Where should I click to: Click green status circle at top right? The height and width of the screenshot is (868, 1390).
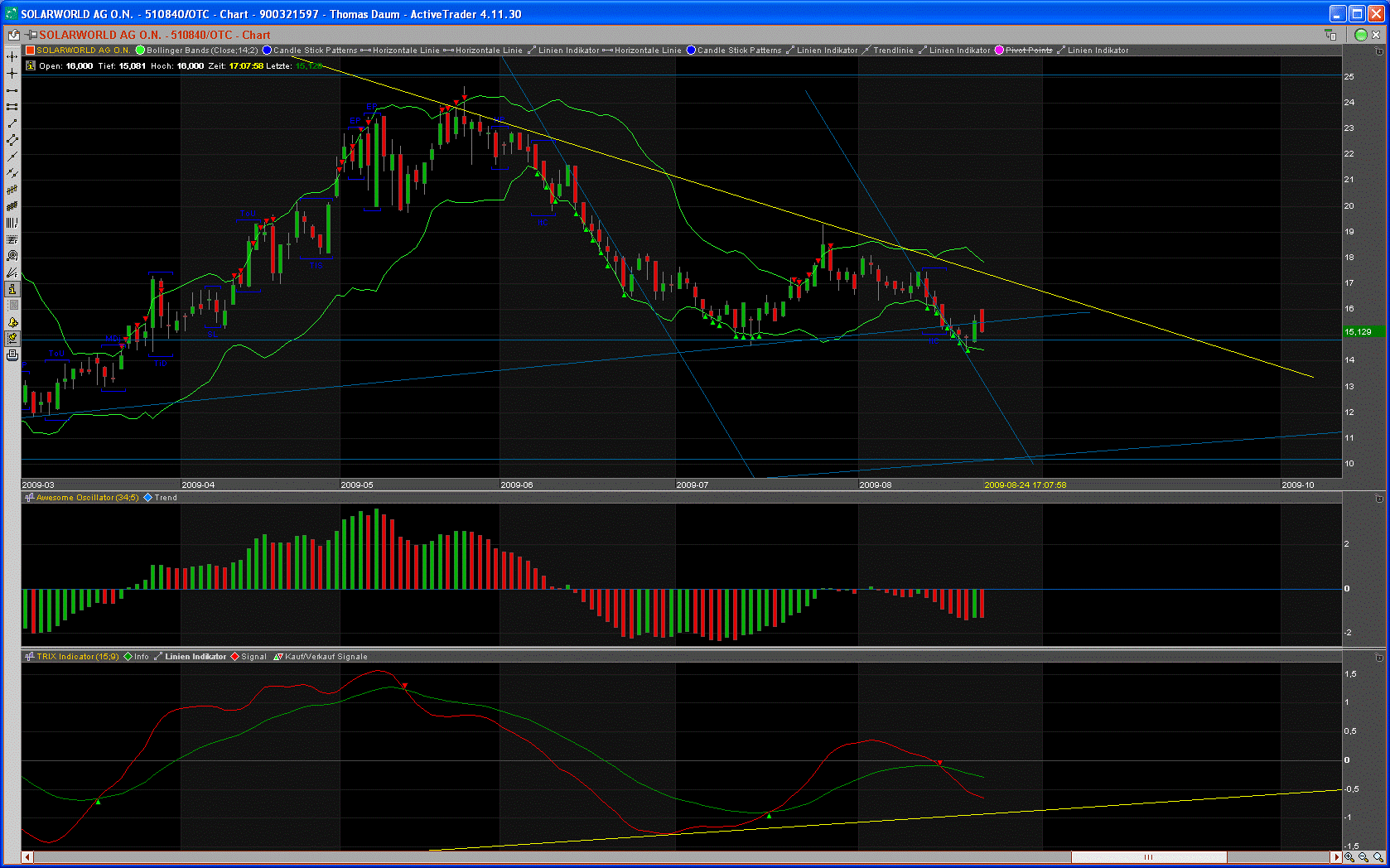point(1361,35)
